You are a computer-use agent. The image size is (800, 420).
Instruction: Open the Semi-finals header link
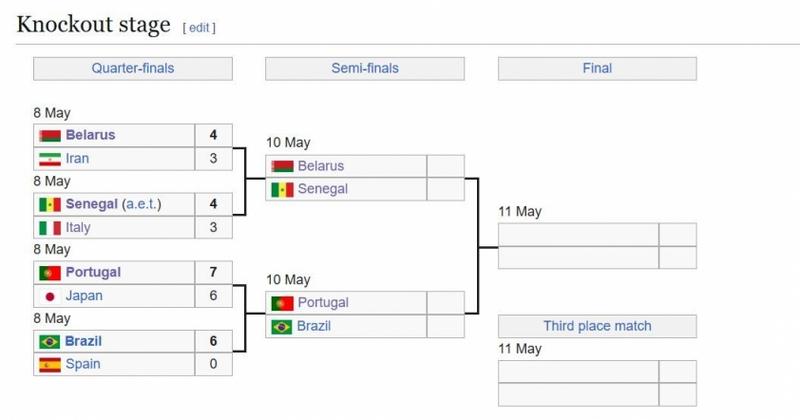(x=365, y=68)
